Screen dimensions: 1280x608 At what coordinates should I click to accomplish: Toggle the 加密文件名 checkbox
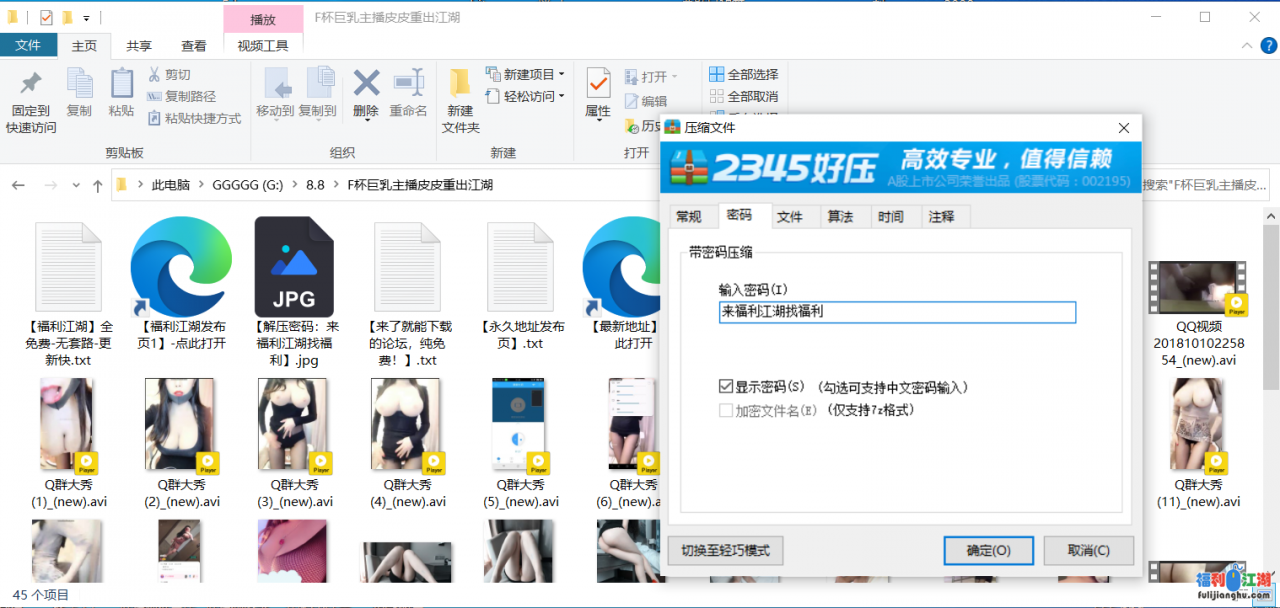[x=726, y=410]
